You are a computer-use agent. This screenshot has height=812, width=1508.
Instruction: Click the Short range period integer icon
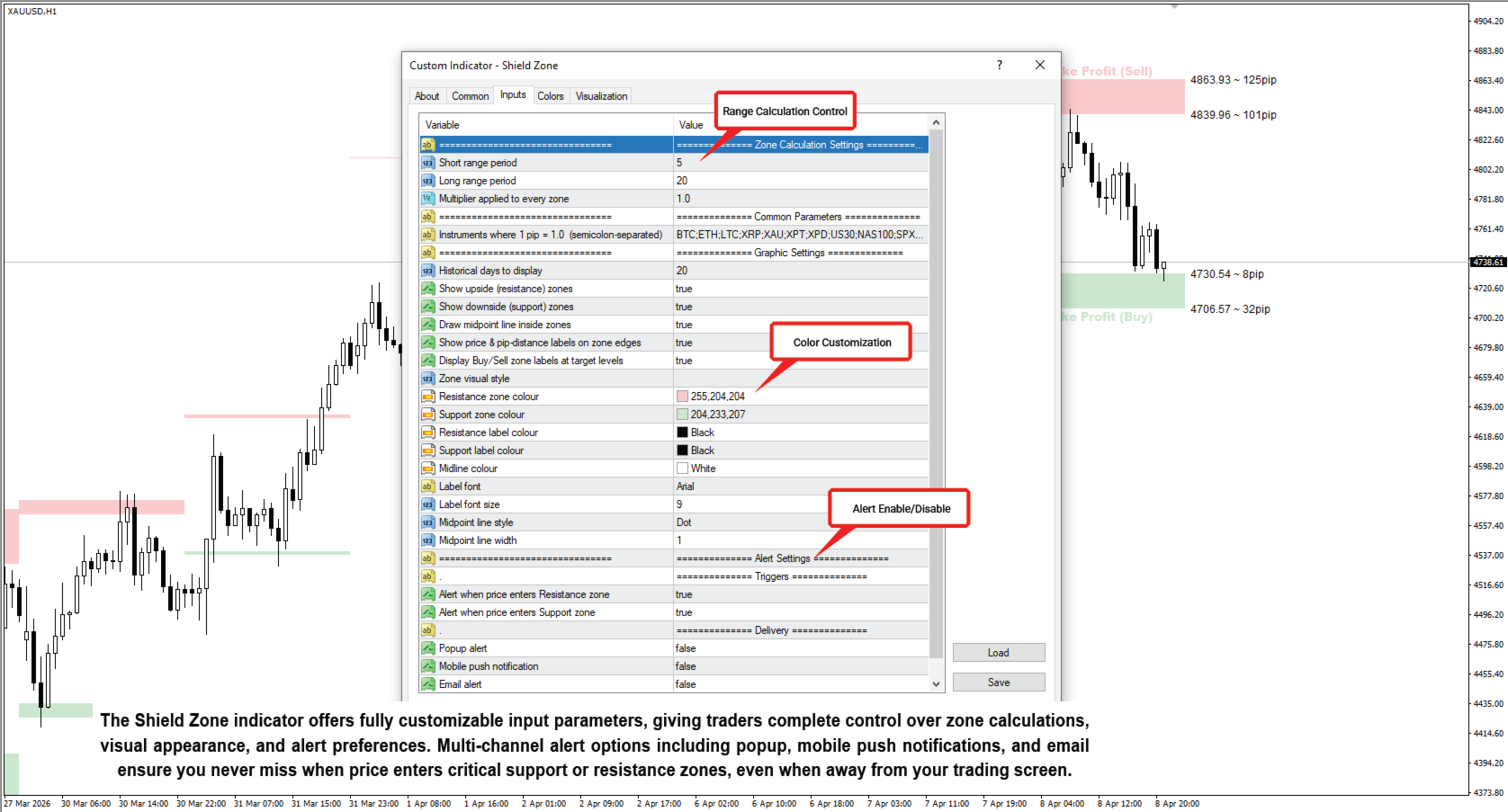tap(428, 163)
